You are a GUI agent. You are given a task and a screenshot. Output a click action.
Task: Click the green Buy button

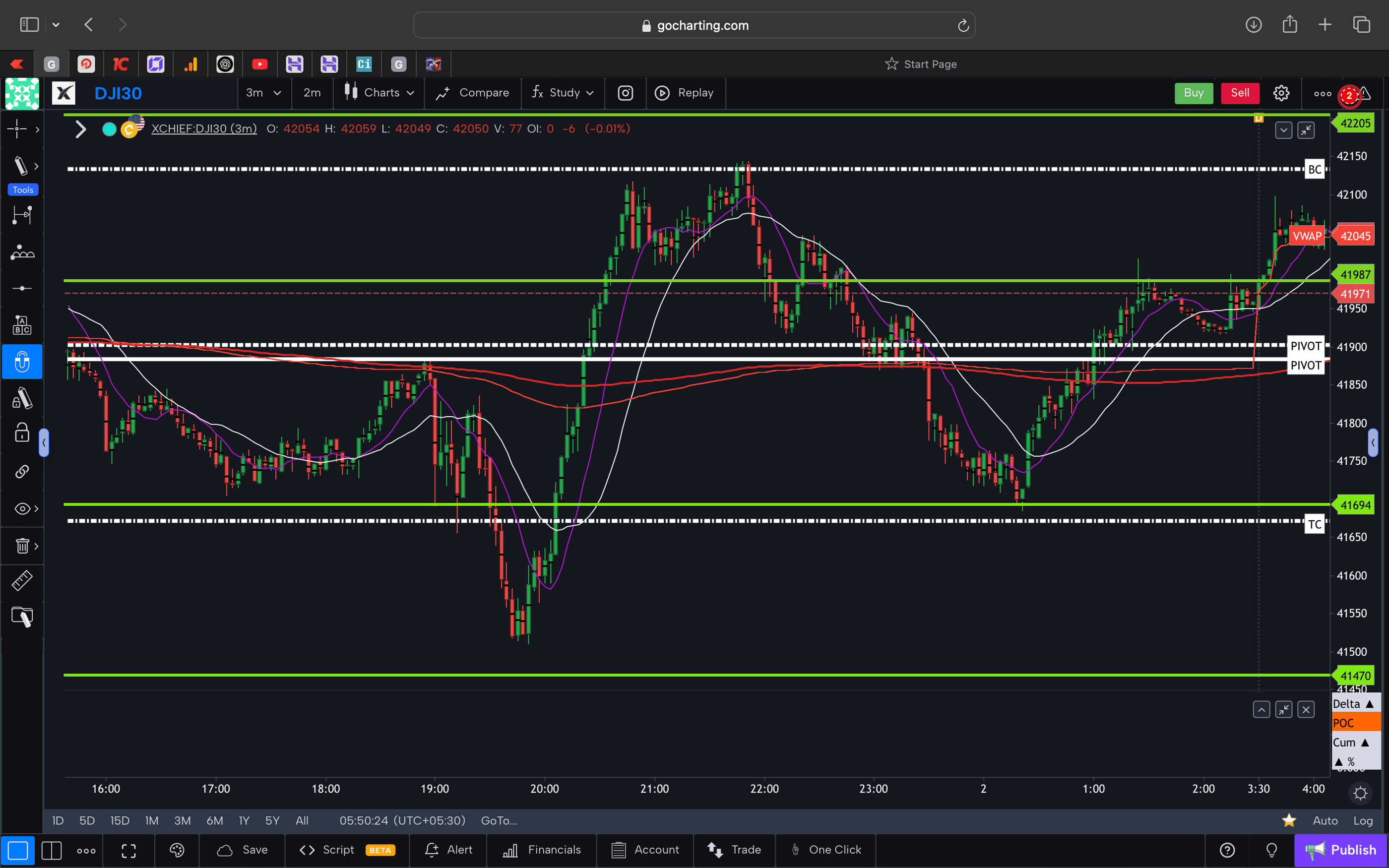click(x=1193, y=92)
